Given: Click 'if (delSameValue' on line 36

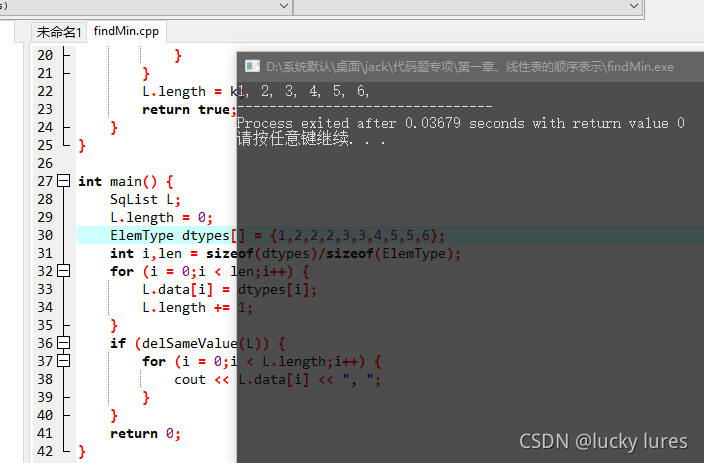Looking at the screenshot, I should (x=173, y=344).
